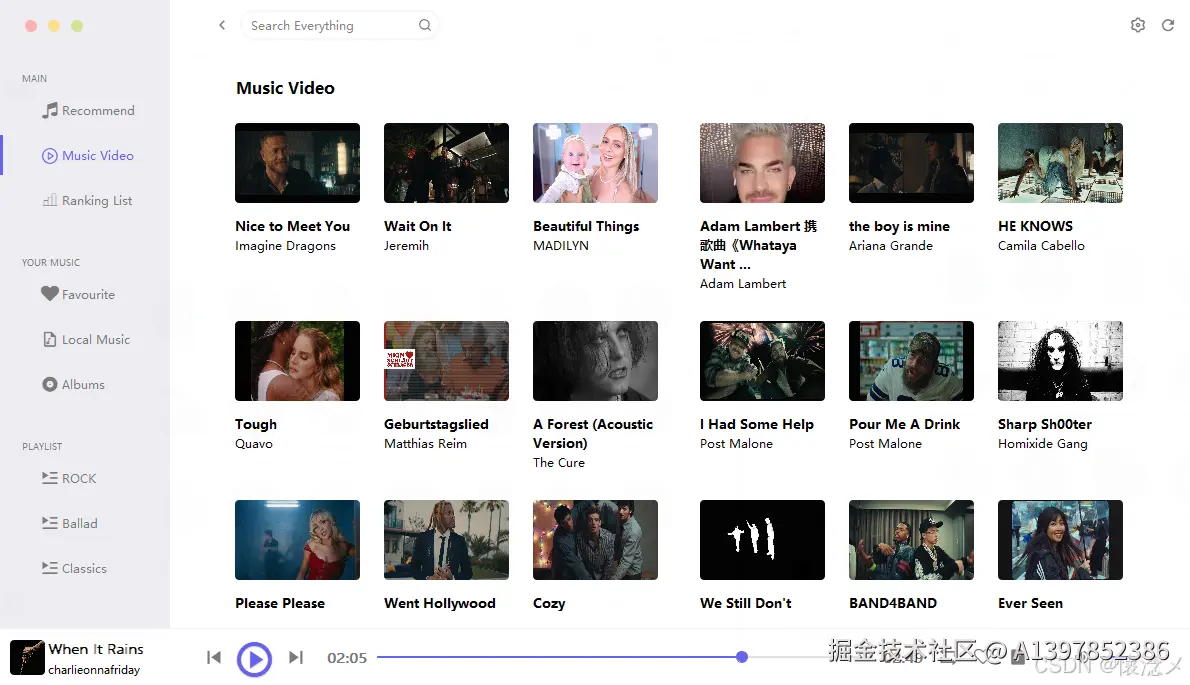Click the Ranking List bar-chart icon
Viewport: 1190px width, 685px height.
(50, 200)
